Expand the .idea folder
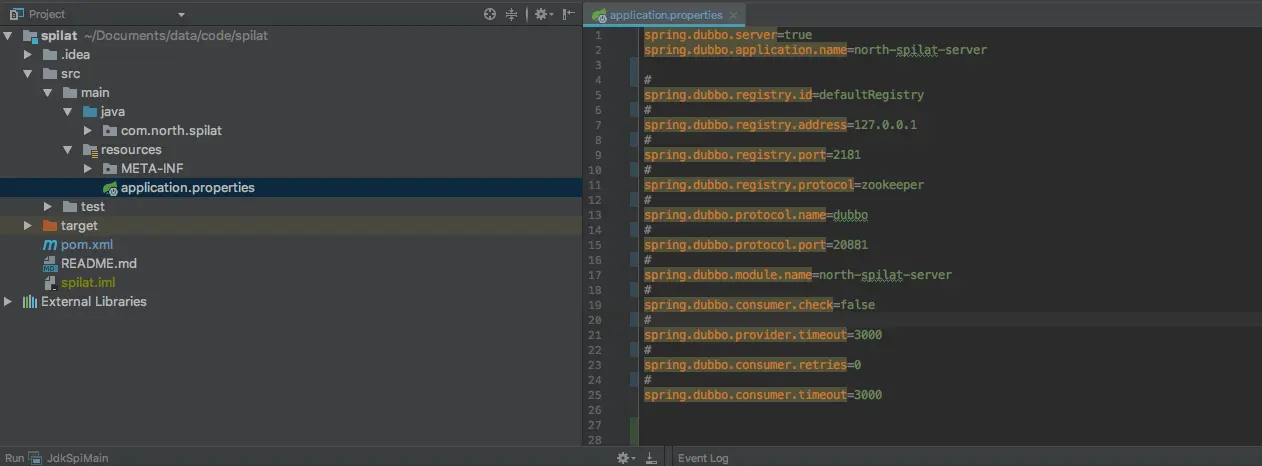This screenshot has height=466, width=1262. (29, 54)
